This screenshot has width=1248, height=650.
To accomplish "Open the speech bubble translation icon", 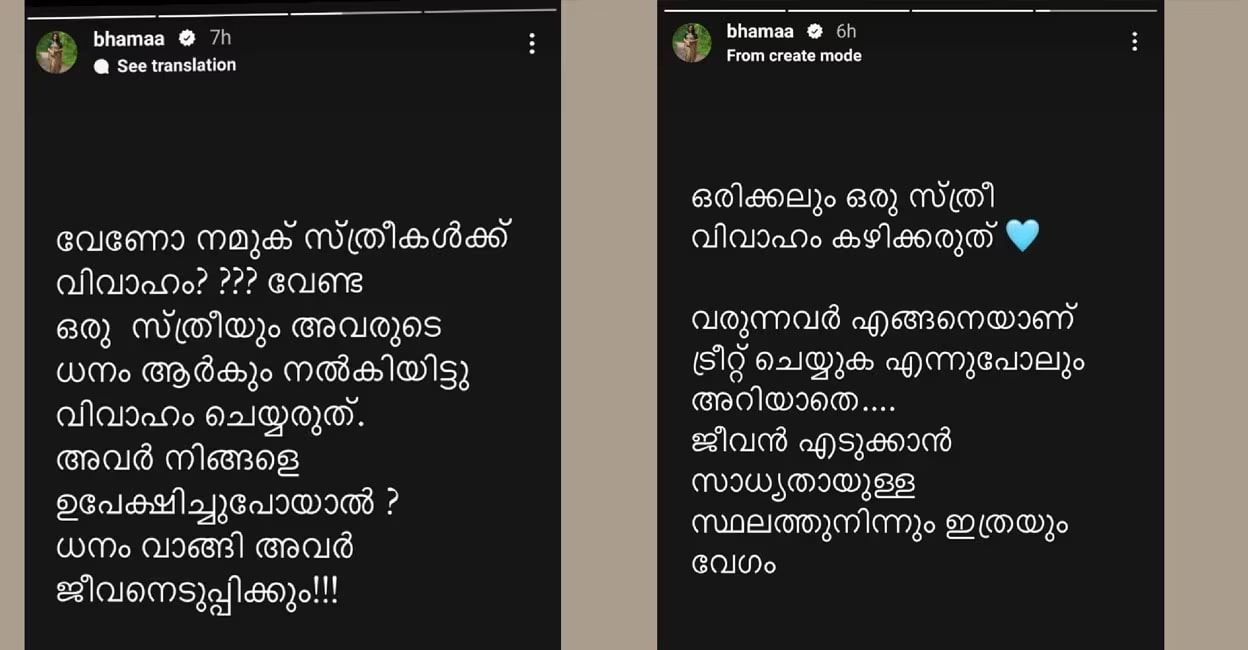I will pyautogui.click(x=100, y=66).
